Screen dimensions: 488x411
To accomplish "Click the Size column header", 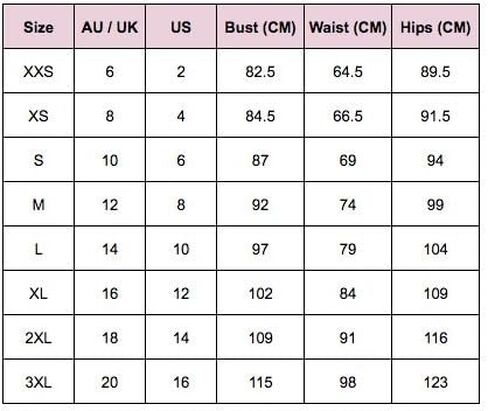I will 38,27.
